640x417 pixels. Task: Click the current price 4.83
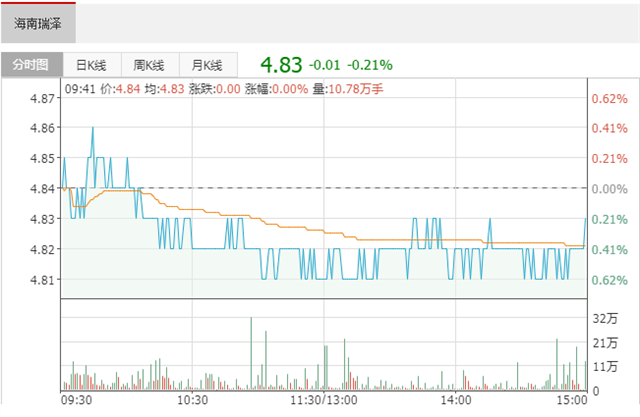point(281,65)
